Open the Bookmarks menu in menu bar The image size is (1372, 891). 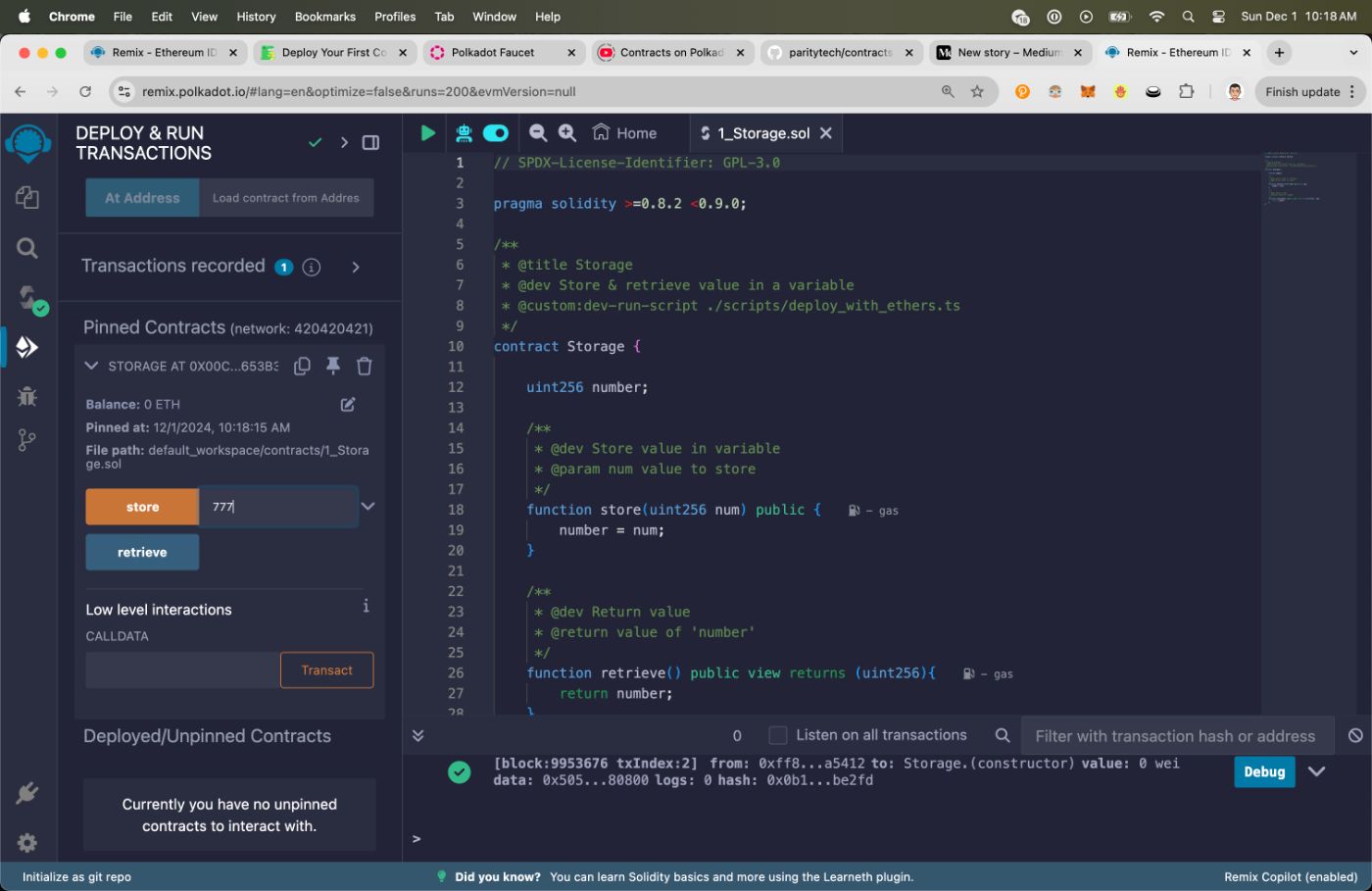pyautogui.click(x=325, y=17)
